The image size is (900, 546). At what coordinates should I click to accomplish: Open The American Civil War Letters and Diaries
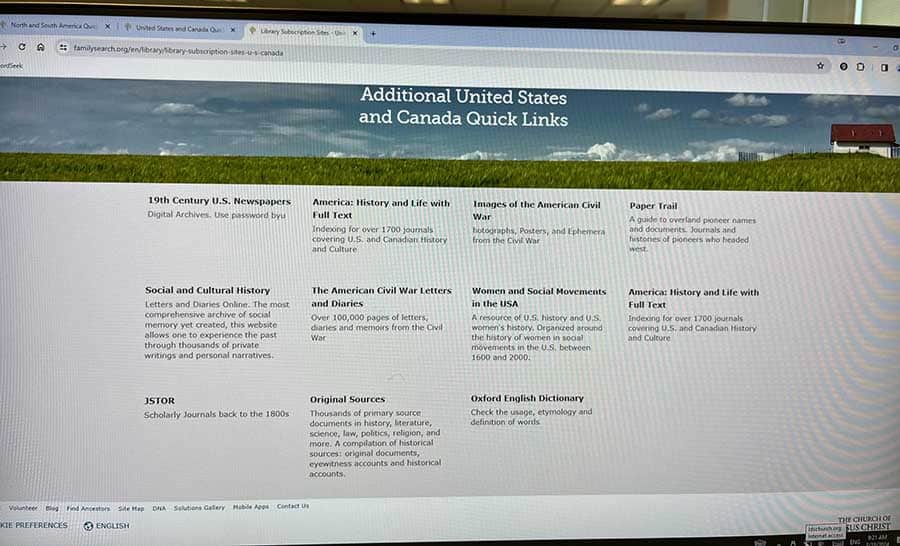click(381, 297)
